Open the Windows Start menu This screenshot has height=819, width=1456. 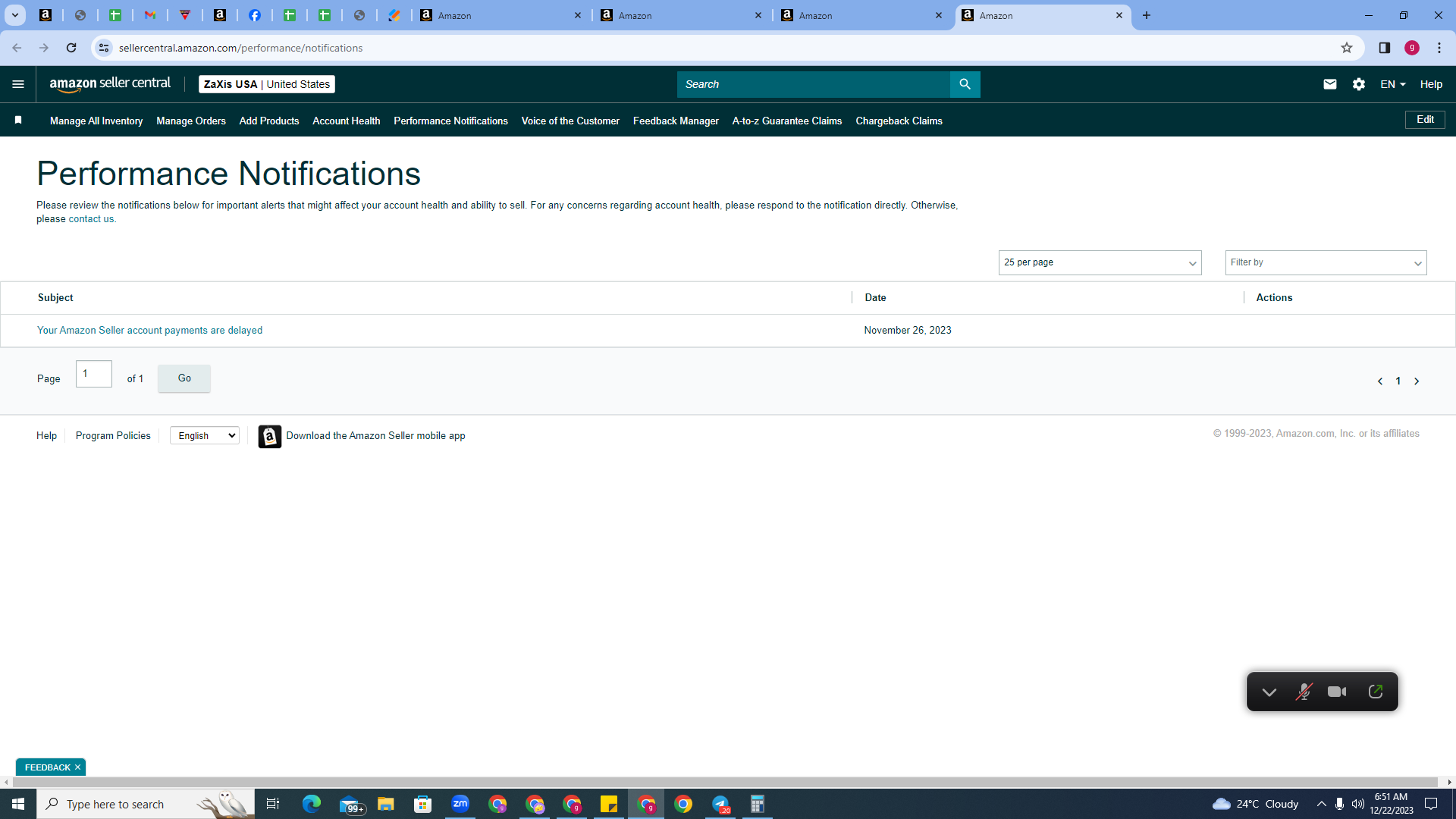[x=18, y=804]
